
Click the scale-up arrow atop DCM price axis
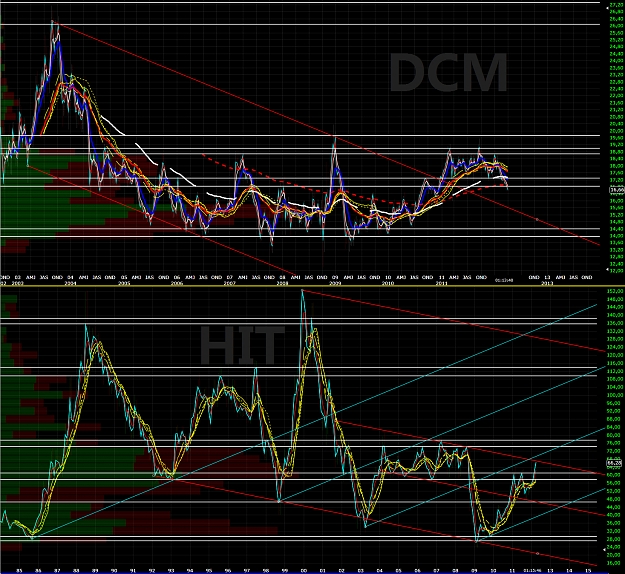tap(607, 8)
